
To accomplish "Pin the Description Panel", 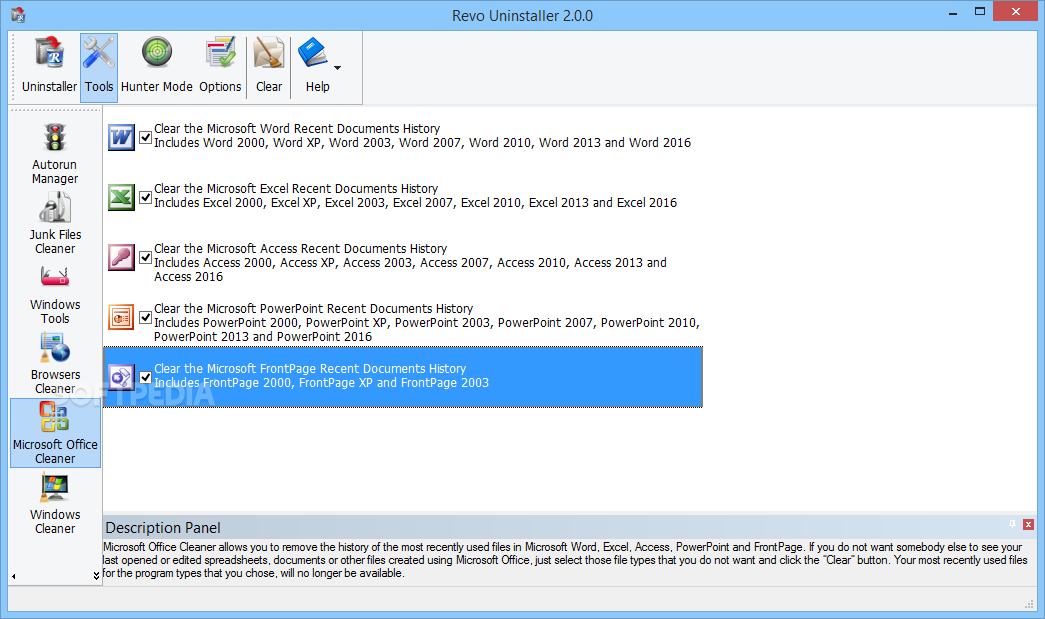I will point(1012,524).
